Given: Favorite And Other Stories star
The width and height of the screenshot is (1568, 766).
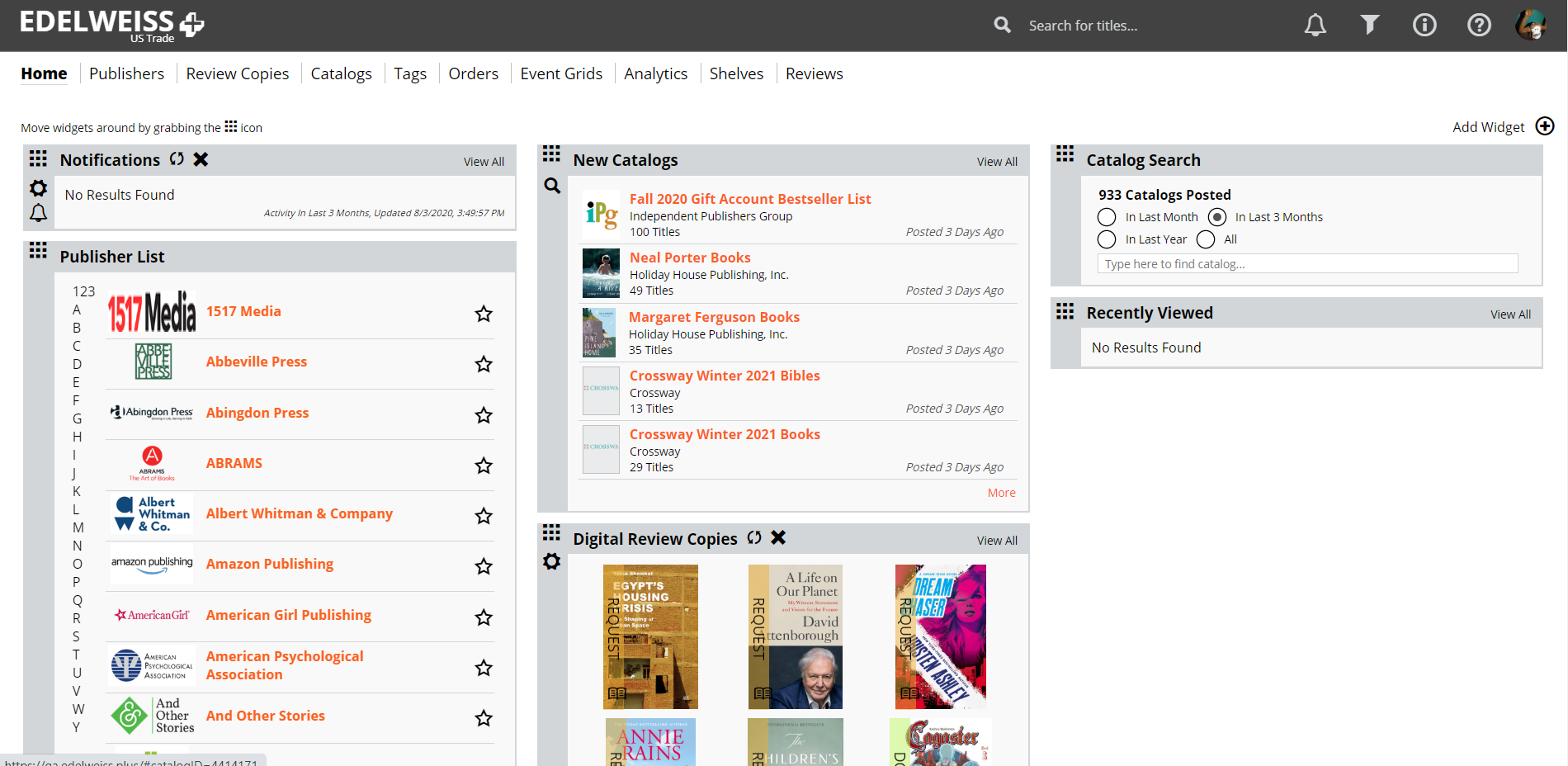Looking at the screenshot, I should [x=484, y=718].
